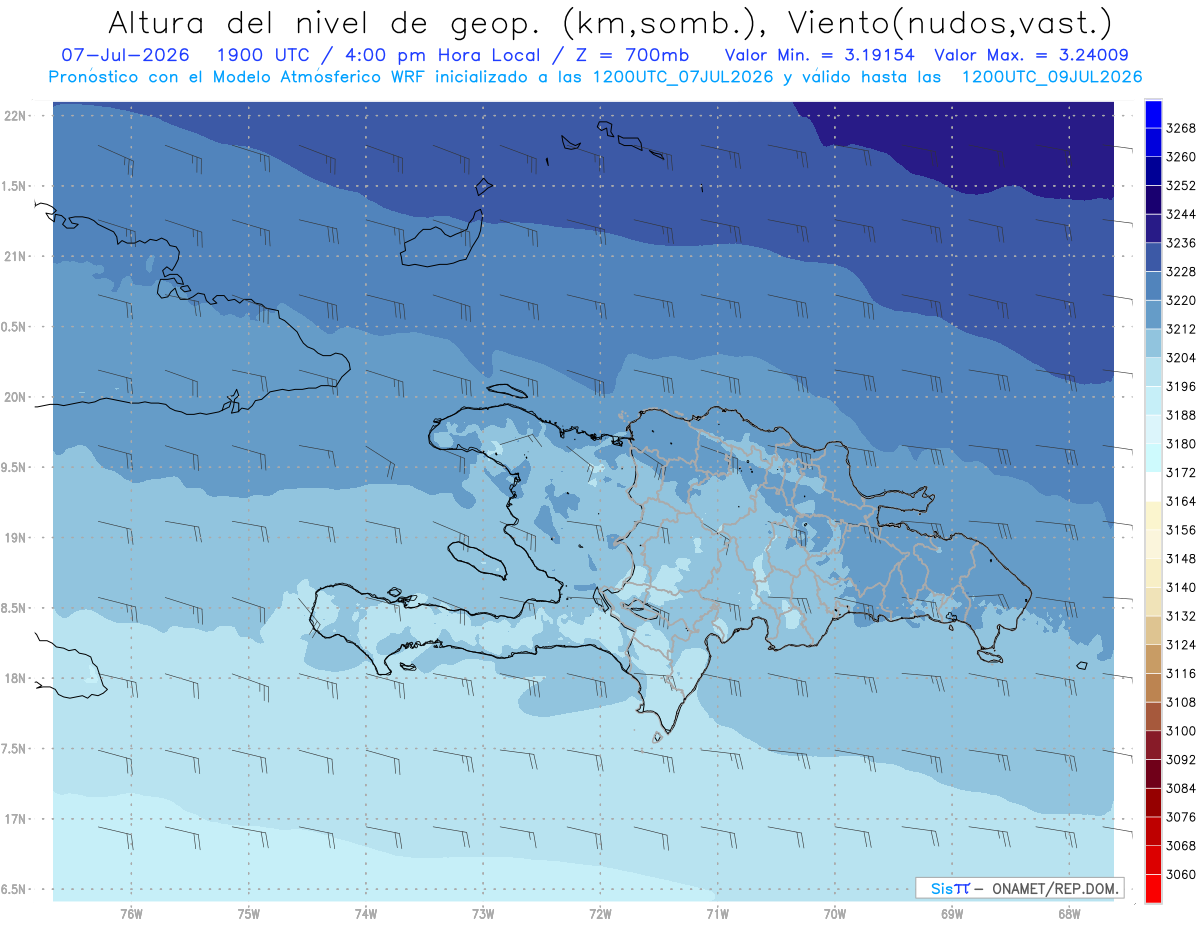Click the '22N' latitude label
The height and width of the screenshot is (927, 1200).
[x=14, y=115]
